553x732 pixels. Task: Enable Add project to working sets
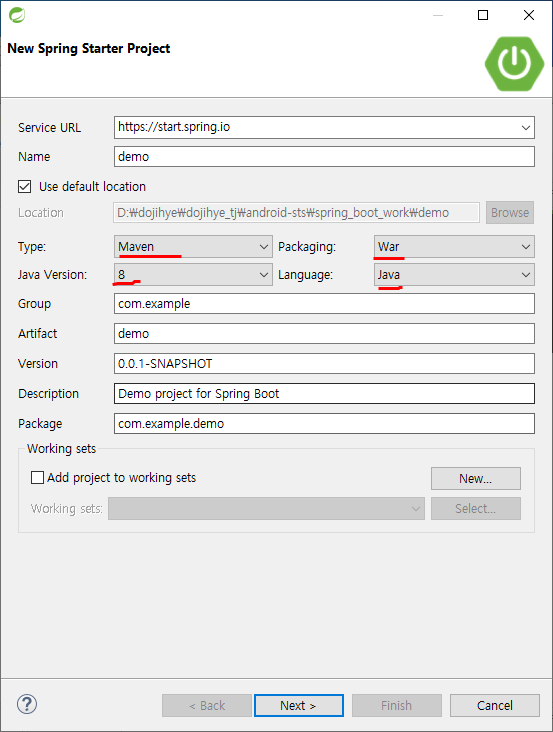pos(37,478)
